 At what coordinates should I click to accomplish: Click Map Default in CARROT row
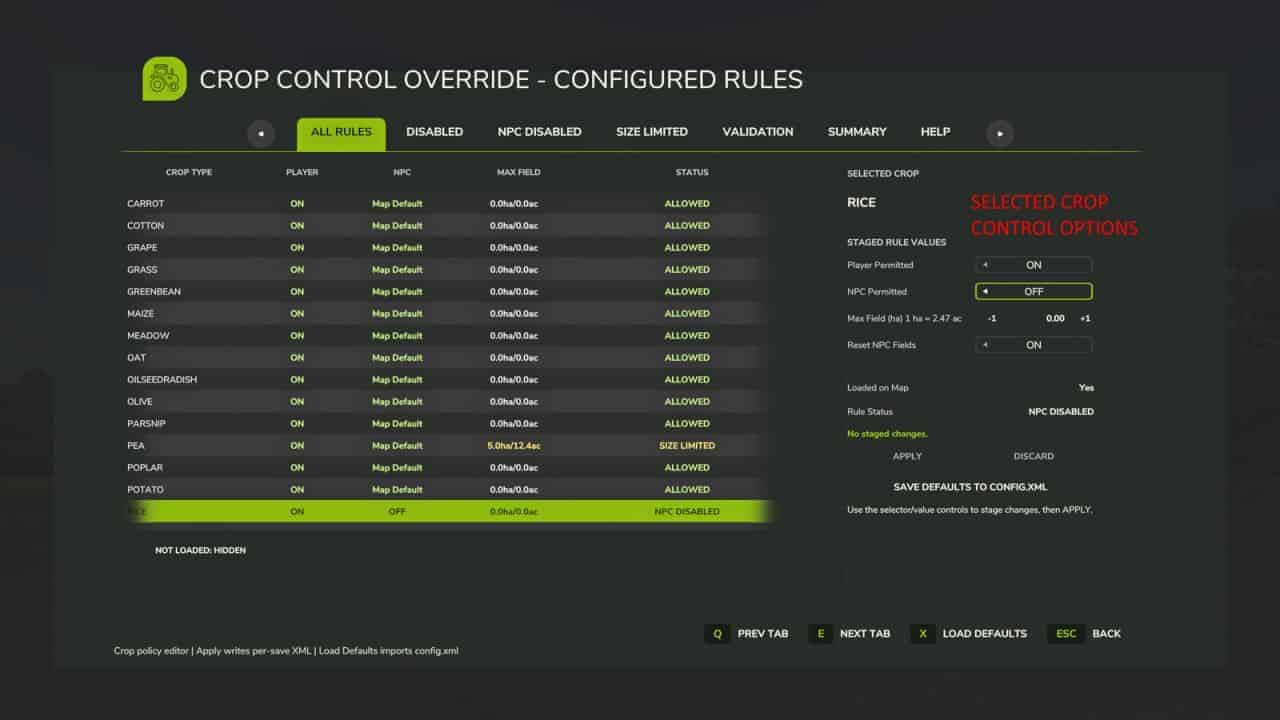(x=397, y=204)
